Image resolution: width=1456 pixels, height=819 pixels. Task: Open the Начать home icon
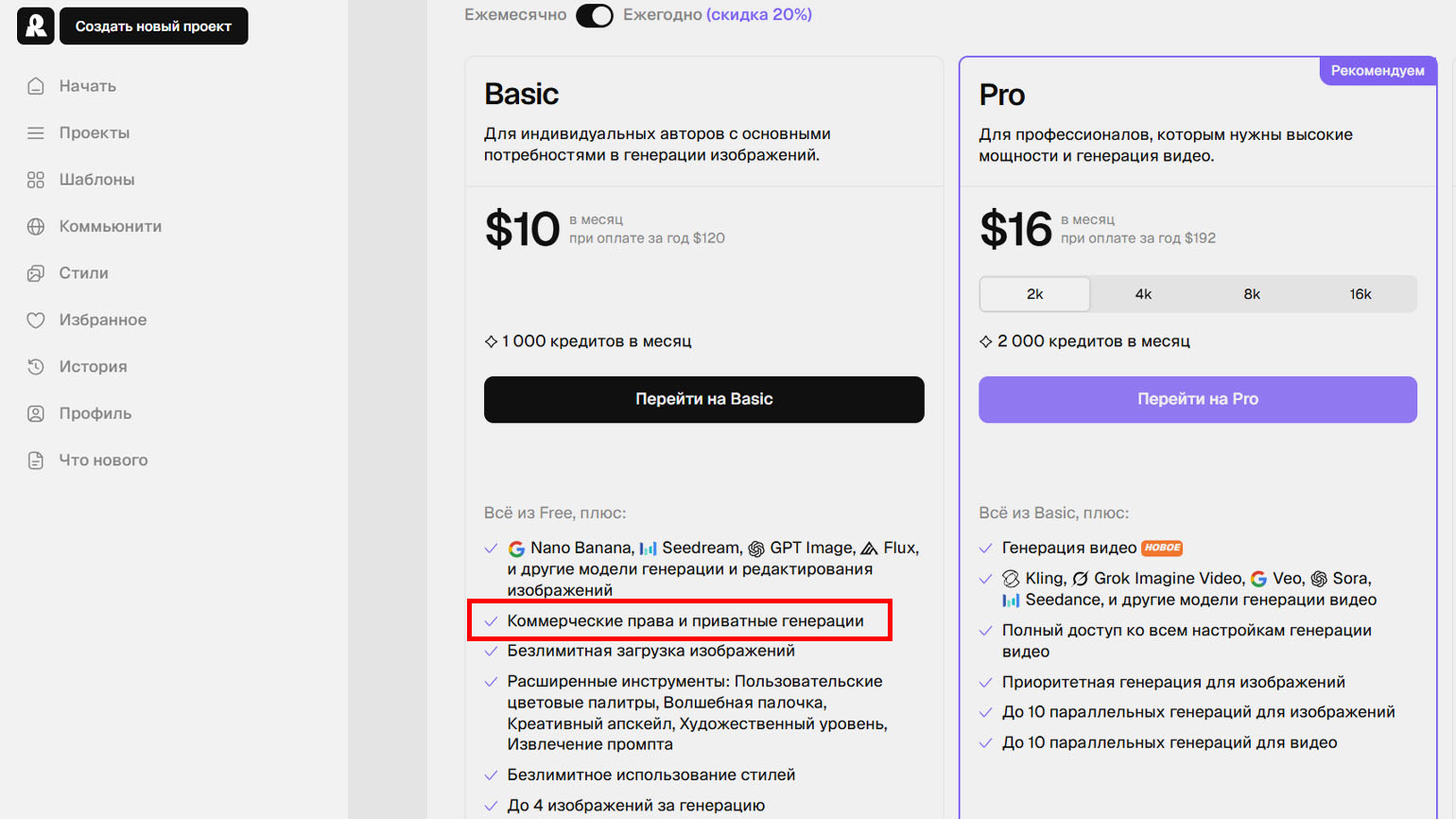coord(36,86)
